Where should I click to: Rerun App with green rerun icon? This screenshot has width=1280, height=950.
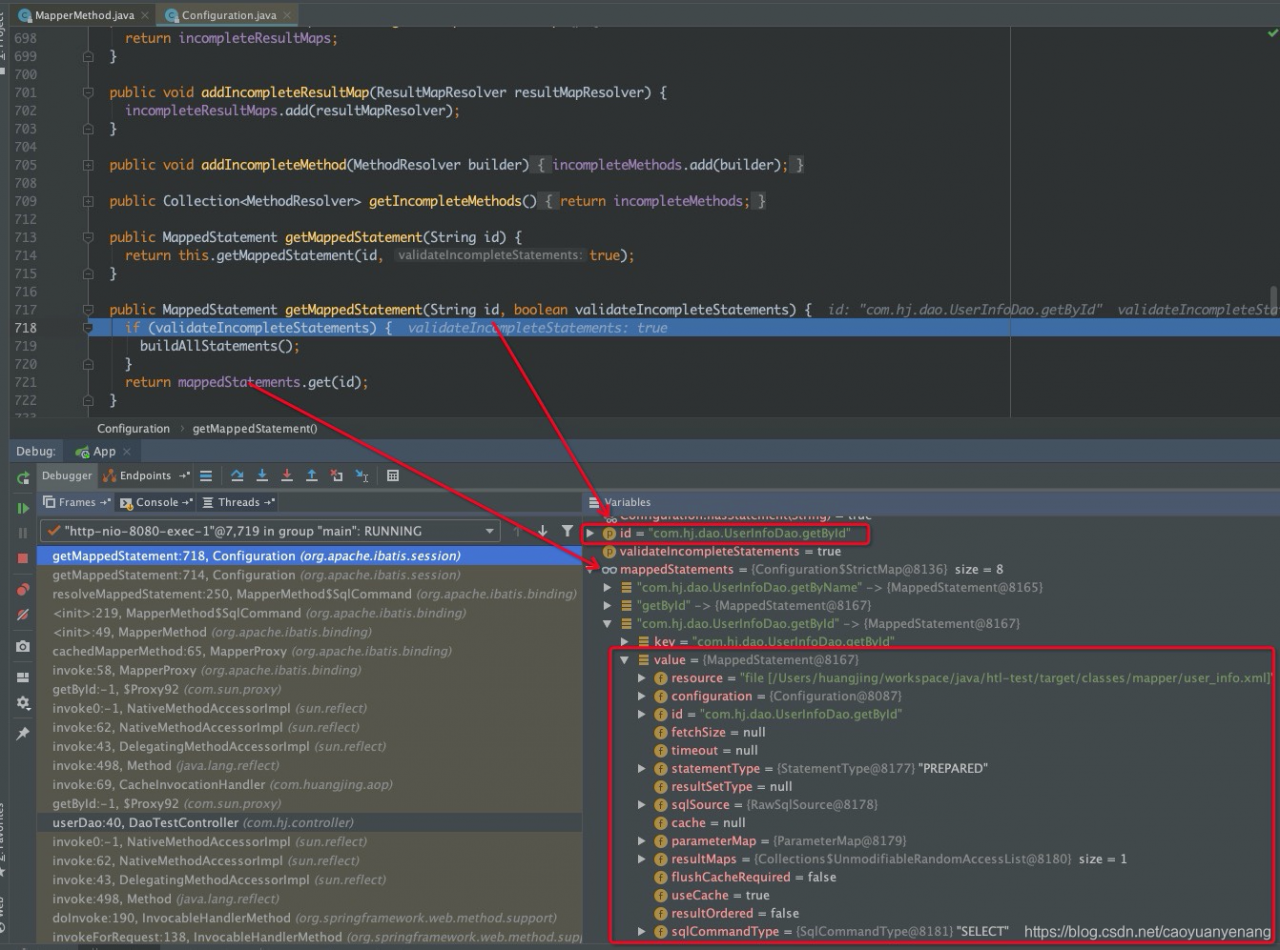click(x=23, y=478)
